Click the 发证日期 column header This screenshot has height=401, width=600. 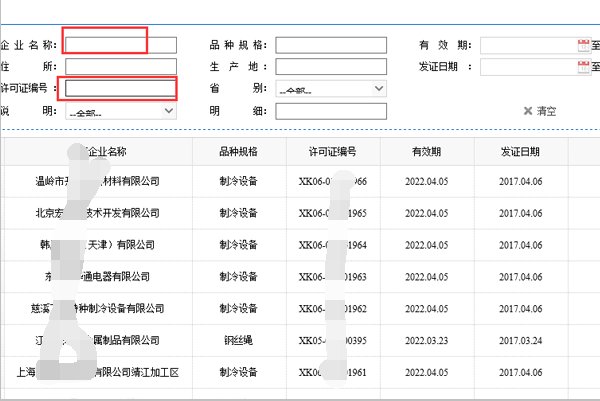tap(520, 152)
